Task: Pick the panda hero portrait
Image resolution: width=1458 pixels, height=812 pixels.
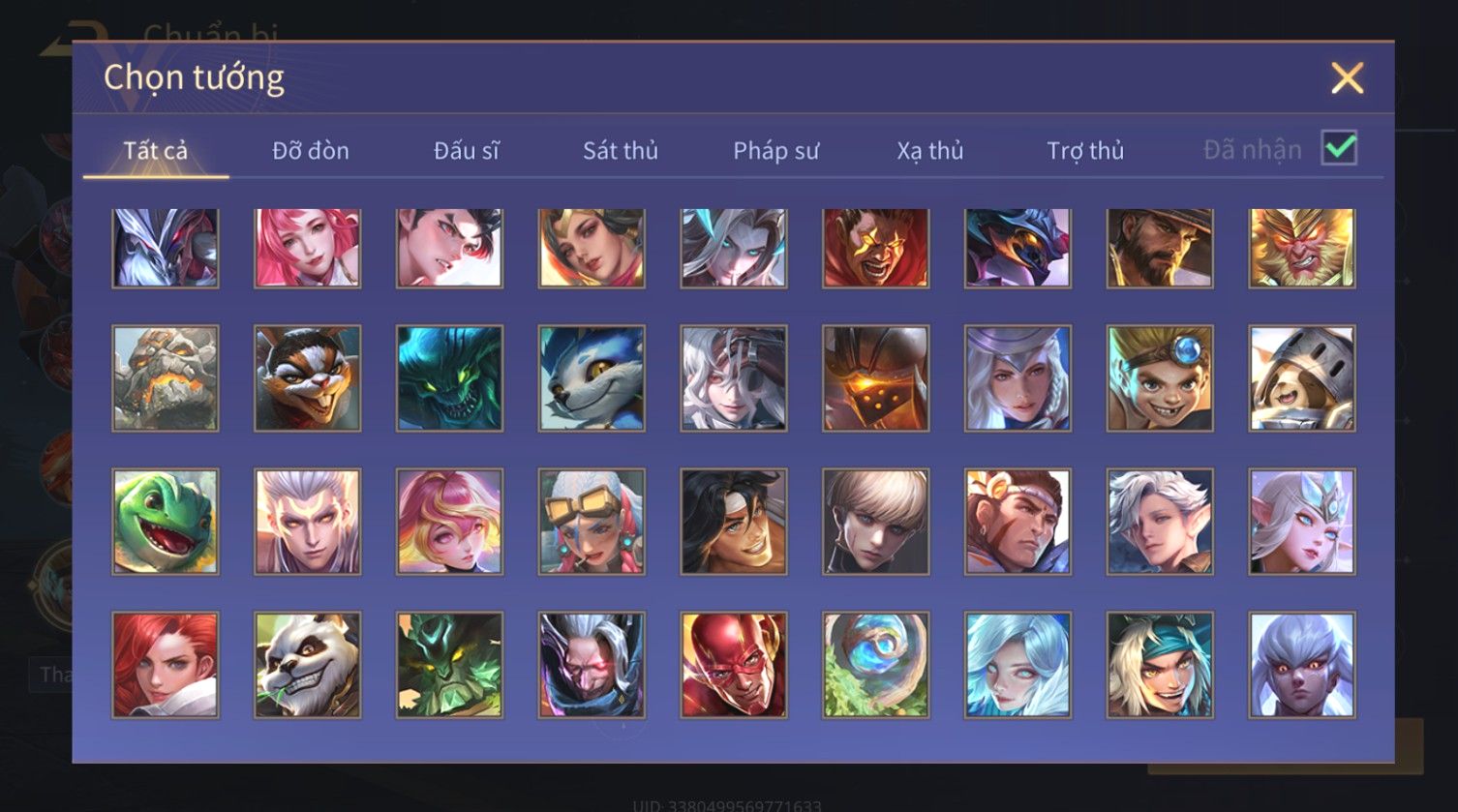Action: 308,665
